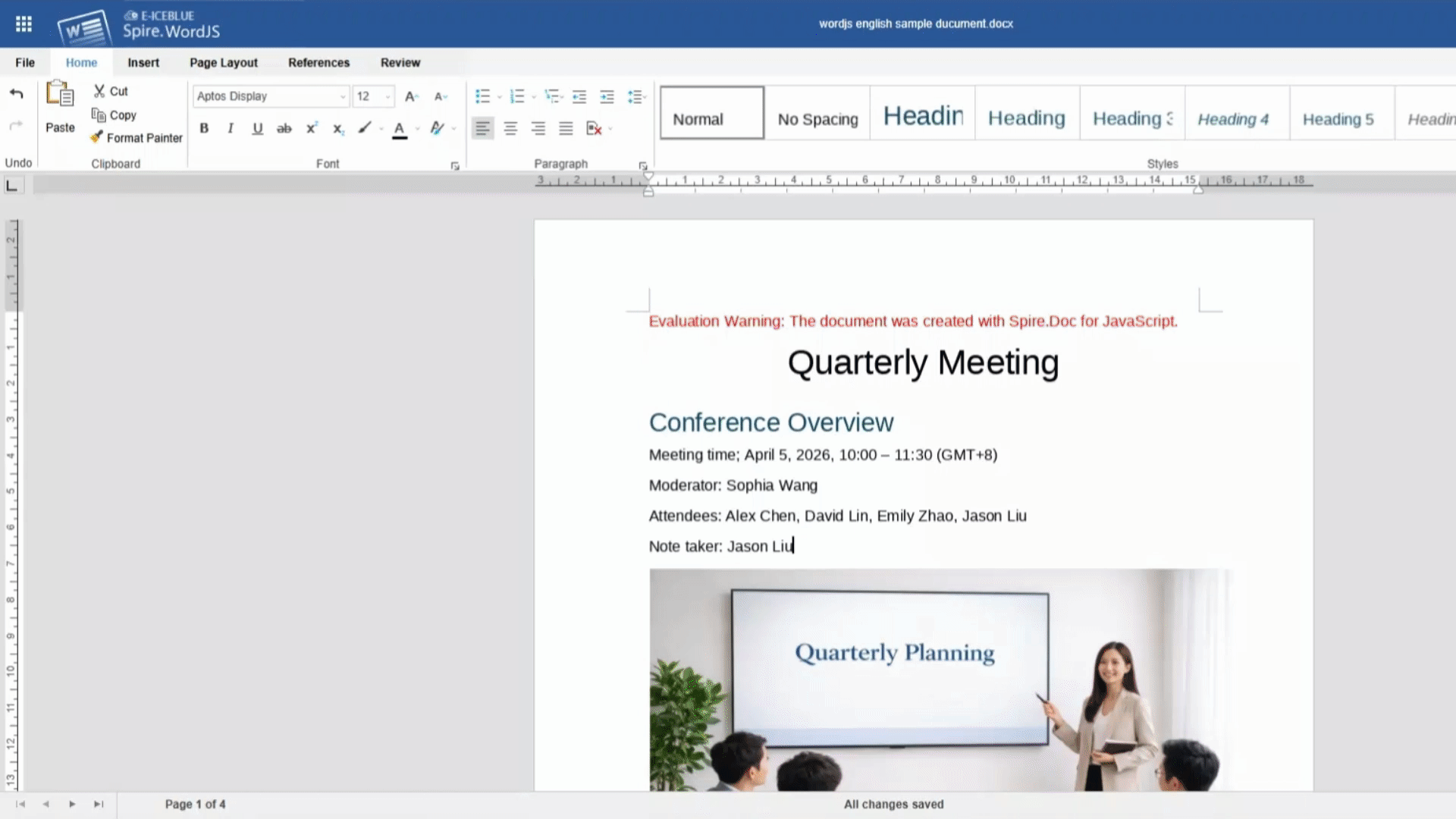Screen dimensions: 1456x819
Task: Apply the No Spacing style
Action: 817,119
